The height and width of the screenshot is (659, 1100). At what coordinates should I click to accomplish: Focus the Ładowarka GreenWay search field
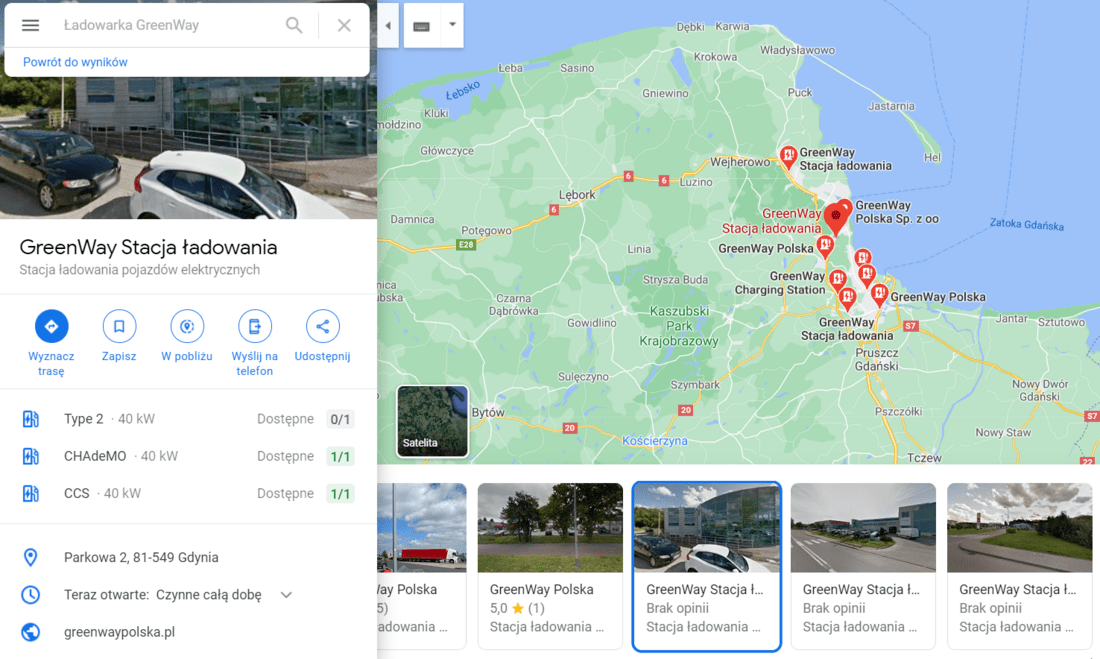click(x=167, y=25)
